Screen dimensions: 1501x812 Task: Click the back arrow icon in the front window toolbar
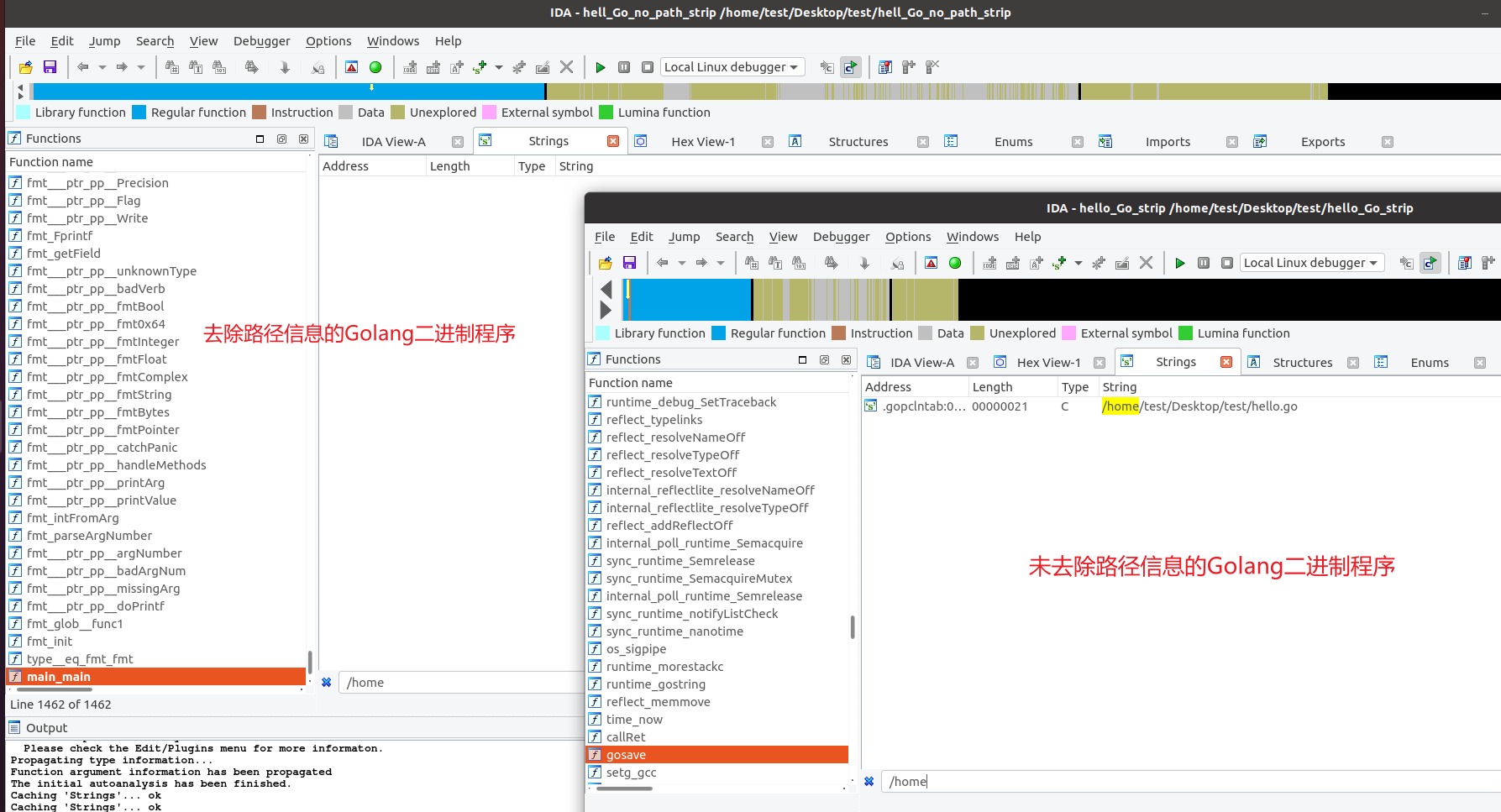[x=663, y=263]
